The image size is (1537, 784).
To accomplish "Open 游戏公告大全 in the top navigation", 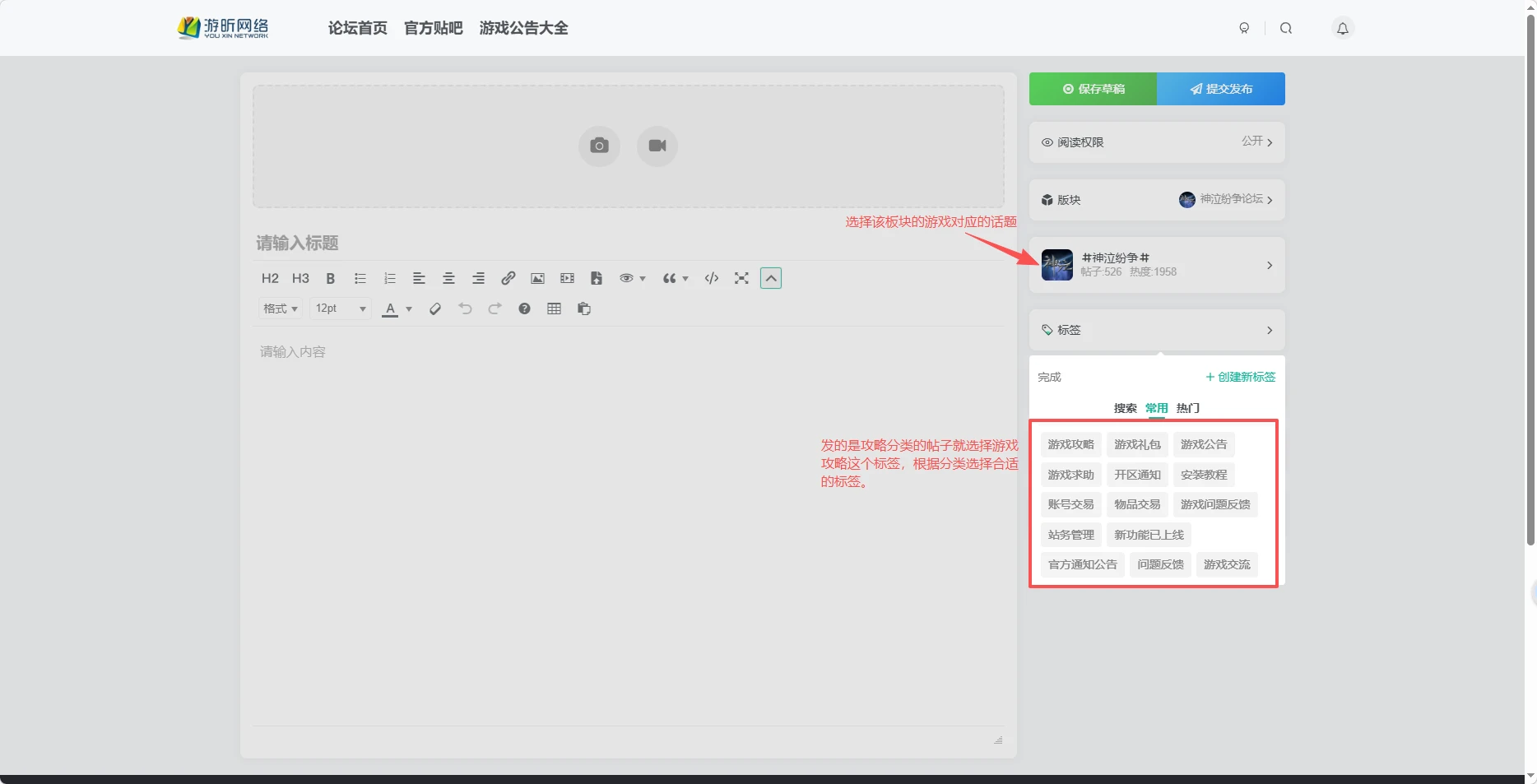I will tap(523, 28).
